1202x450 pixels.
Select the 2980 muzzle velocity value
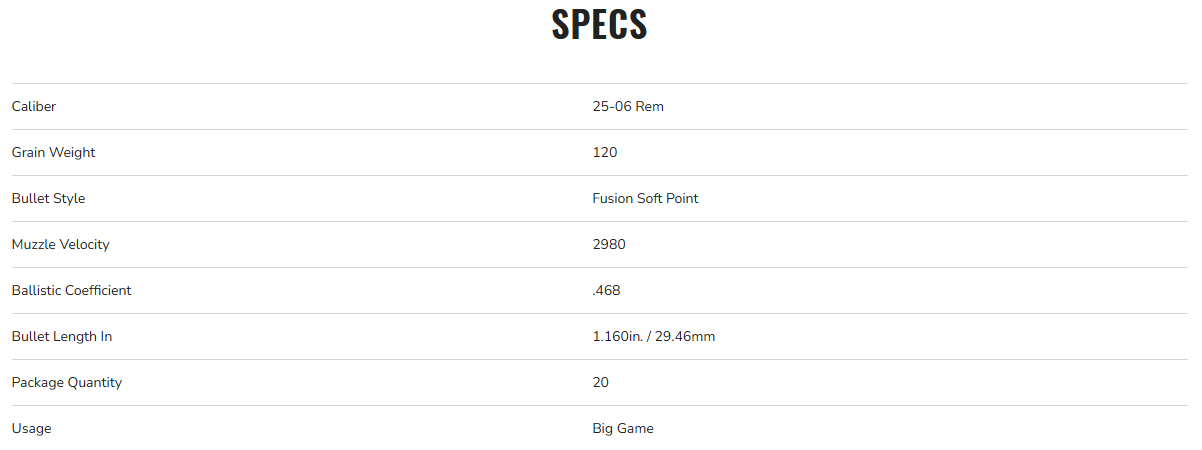pyautogui.click(x=609, y=245)
